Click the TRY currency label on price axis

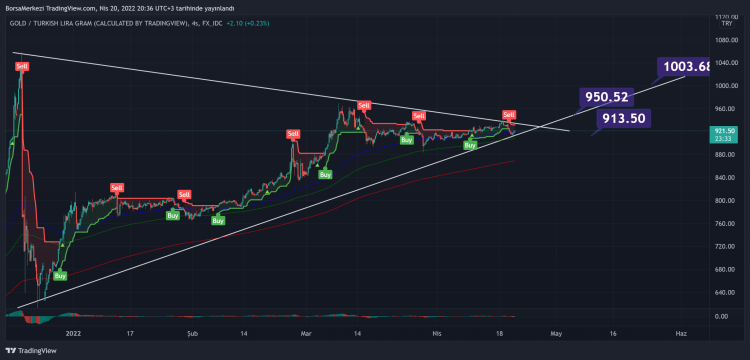click(727, 23)
